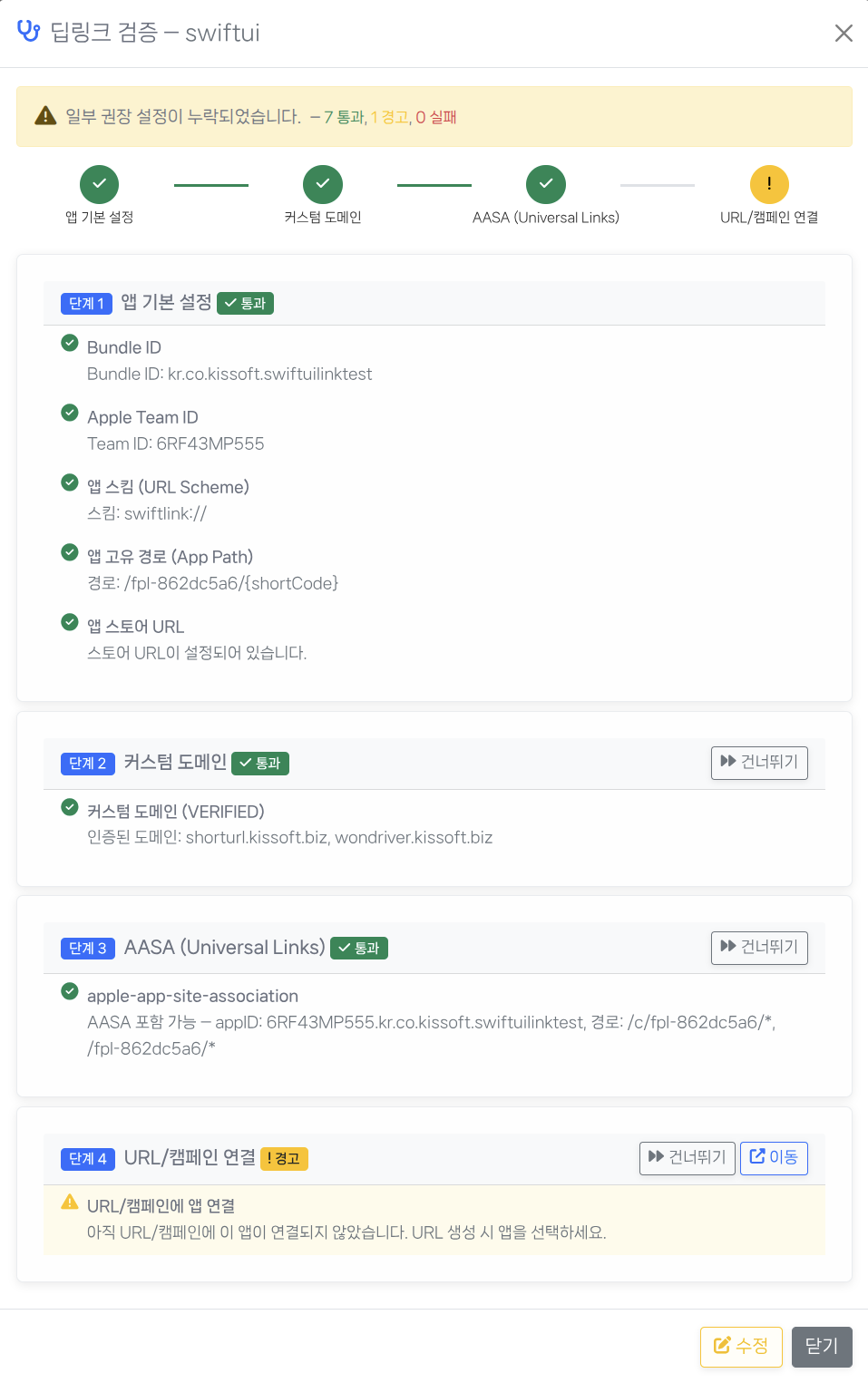Click the progress line between 커스텀 도메인 and AASA

pos(434,183)
